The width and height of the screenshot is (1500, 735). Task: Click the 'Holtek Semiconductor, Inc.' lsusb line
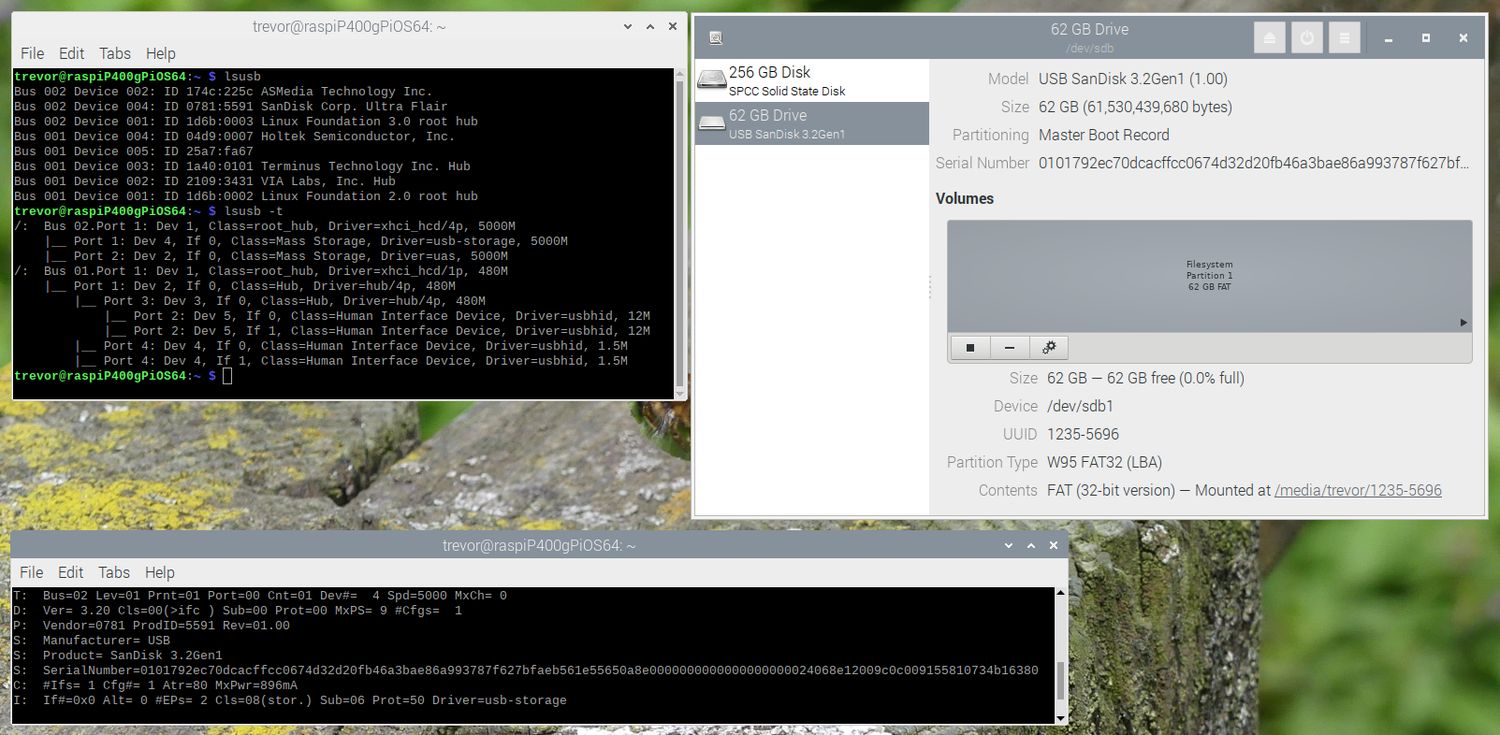(235, 136)
